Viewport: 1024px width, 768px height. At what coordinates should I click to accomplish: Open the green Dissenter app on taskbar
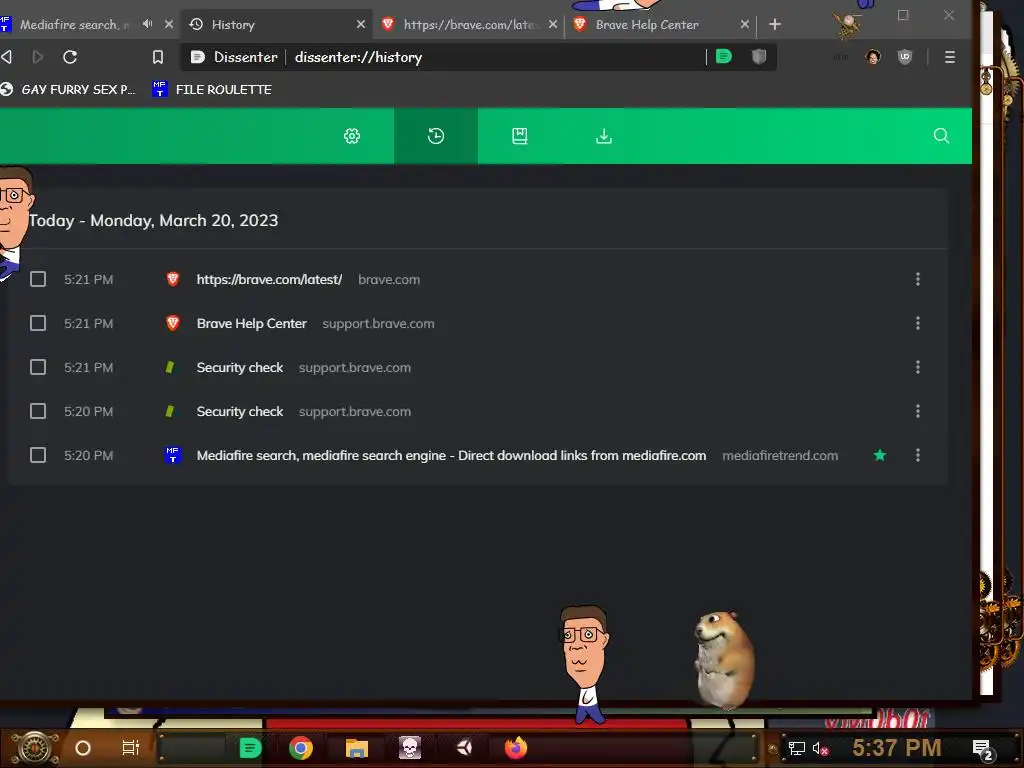[x=250, y=748]
